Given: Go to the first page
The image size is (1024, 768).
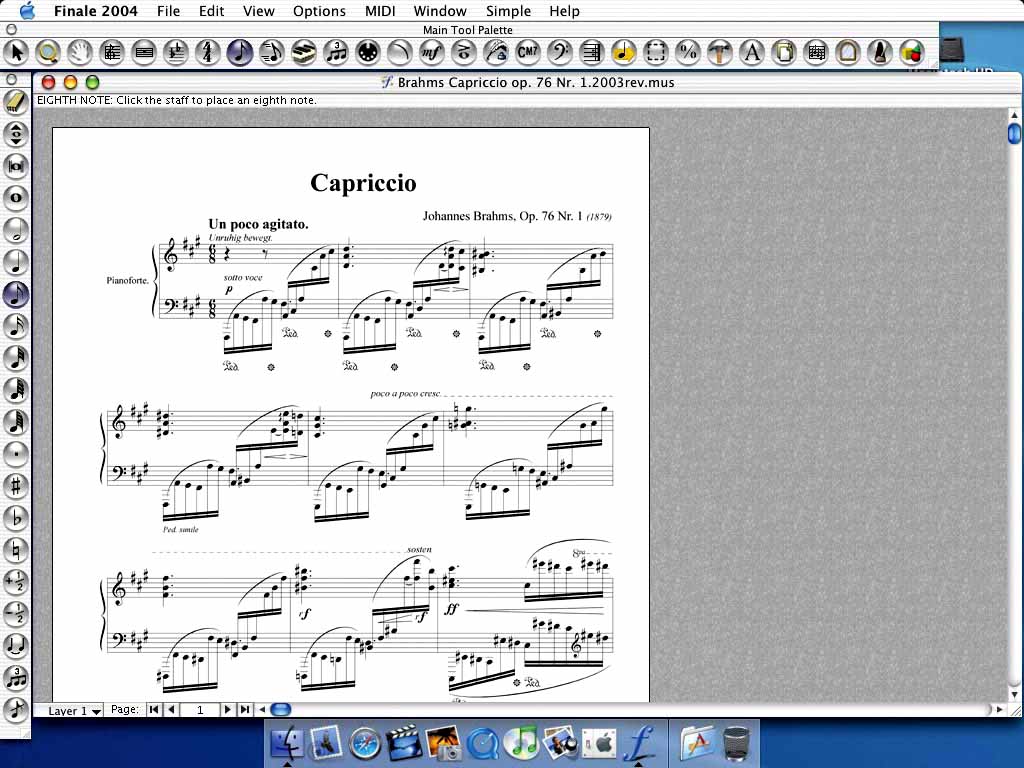Looking at the screenshot, I should 154,709.
